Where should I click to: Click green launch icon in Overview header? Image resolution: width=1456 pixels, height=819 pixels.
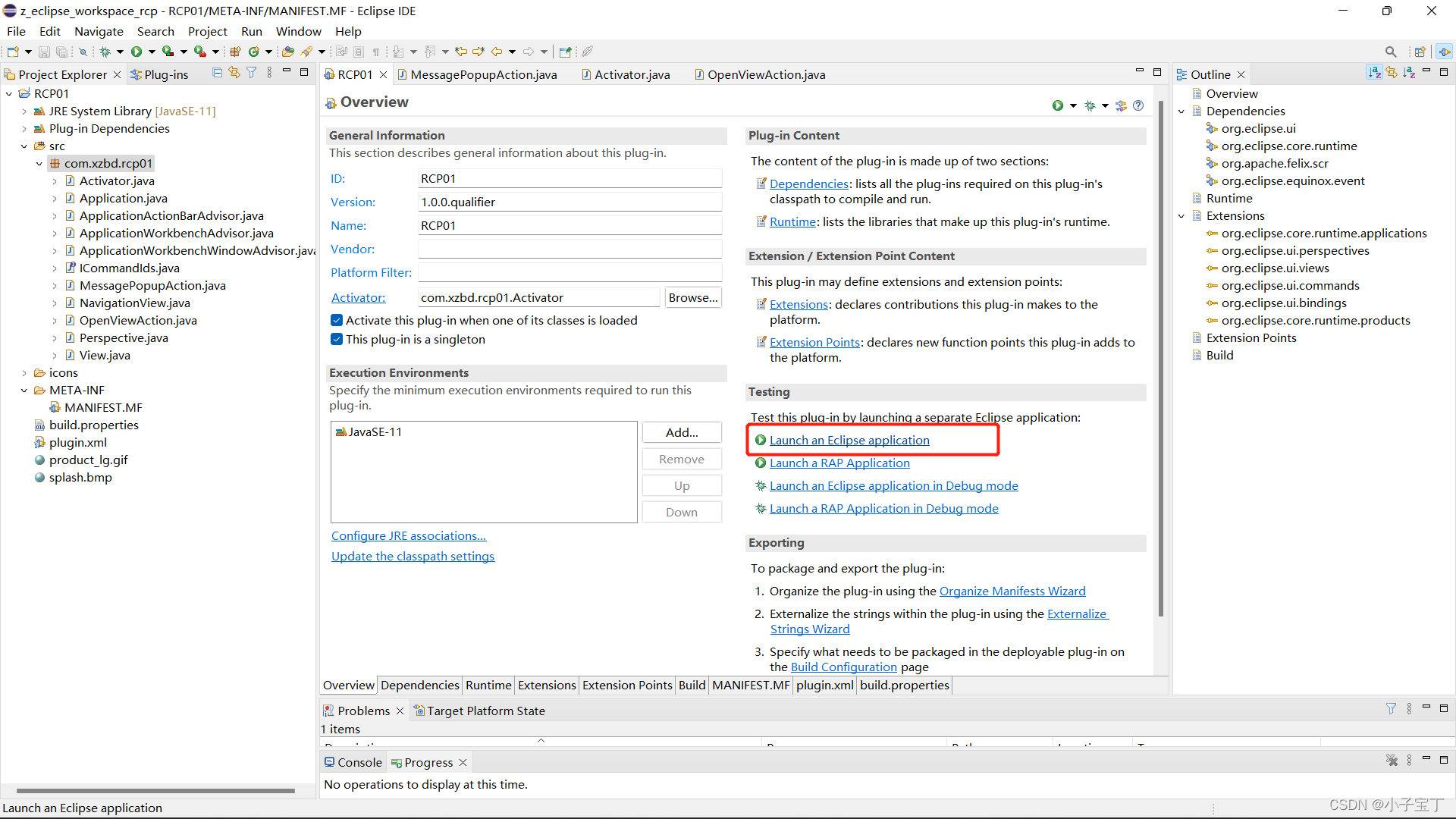(1058, 105)
